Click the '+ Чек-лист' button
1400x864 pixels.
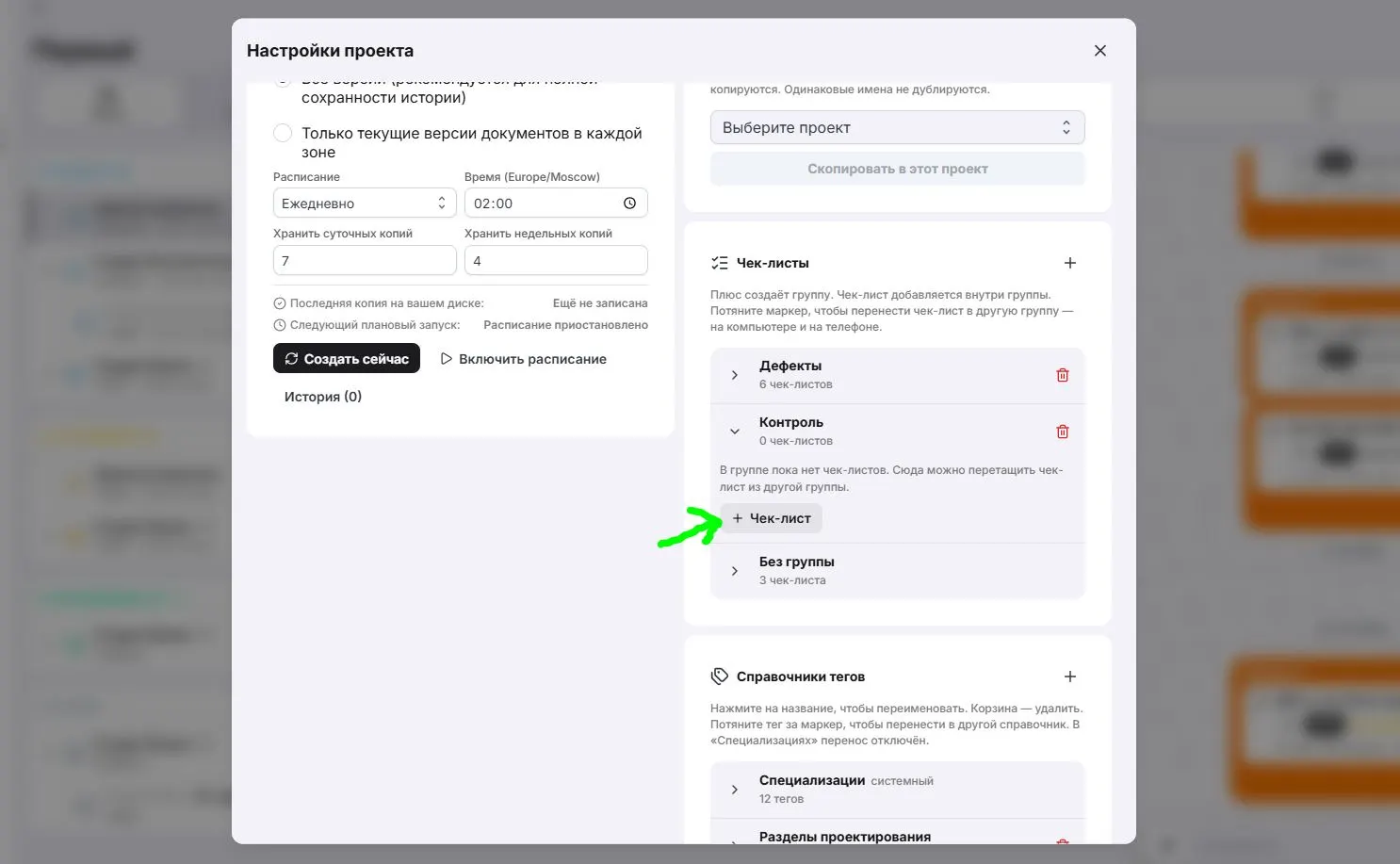coord(771,518)
